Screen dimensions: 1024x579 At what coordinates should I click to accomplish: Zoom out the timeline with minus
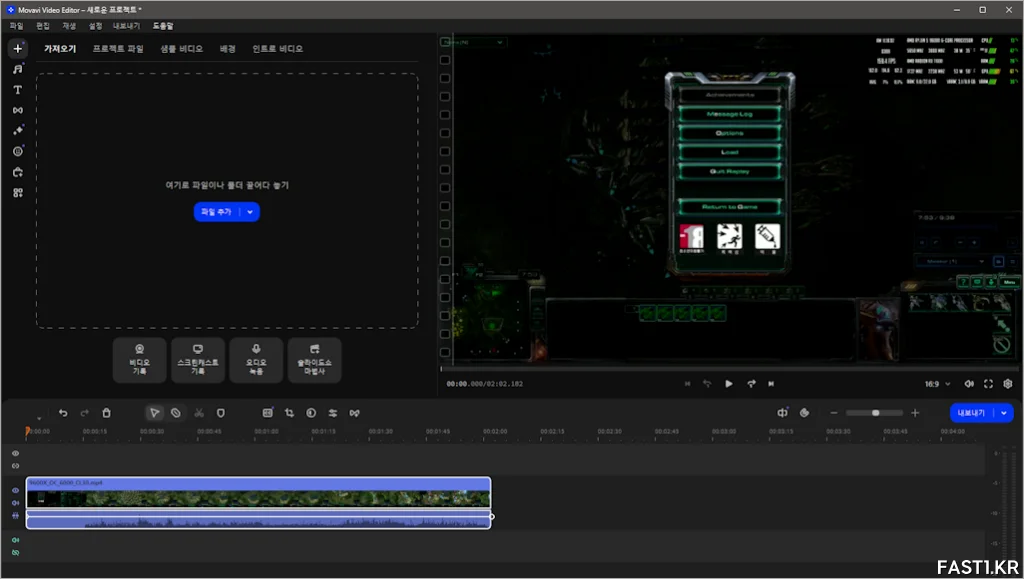coord(834,413)
